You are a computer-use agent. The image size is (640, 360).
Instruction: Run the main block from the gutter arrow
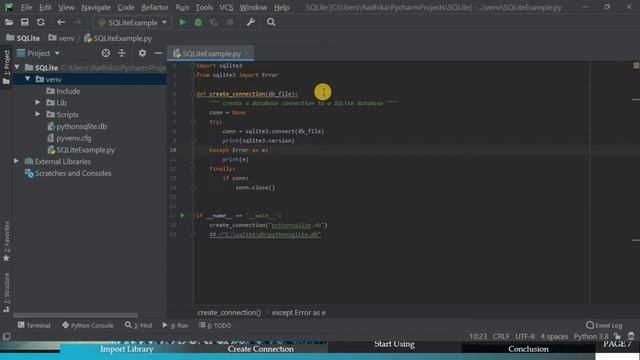tap(182, 215)
